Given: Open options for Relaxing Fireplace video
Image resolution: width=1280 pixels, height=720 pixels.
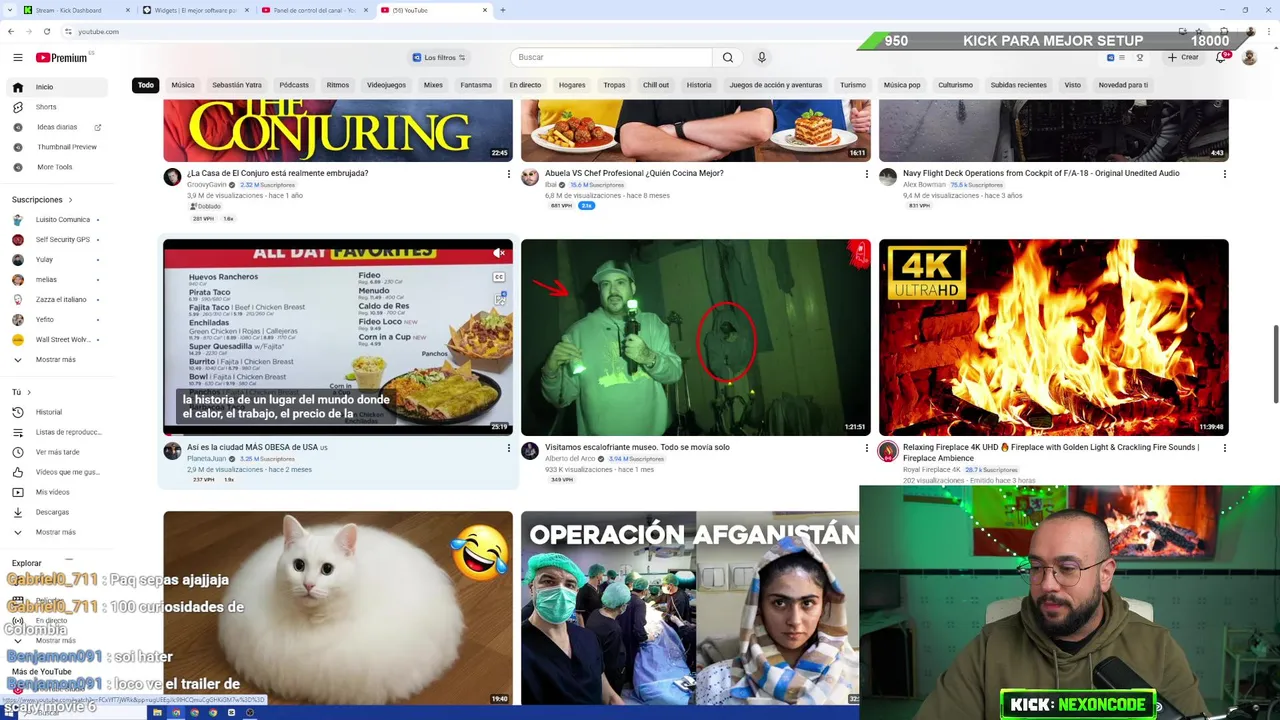Looking at the screenshot, I should (x=1224, y=448).
